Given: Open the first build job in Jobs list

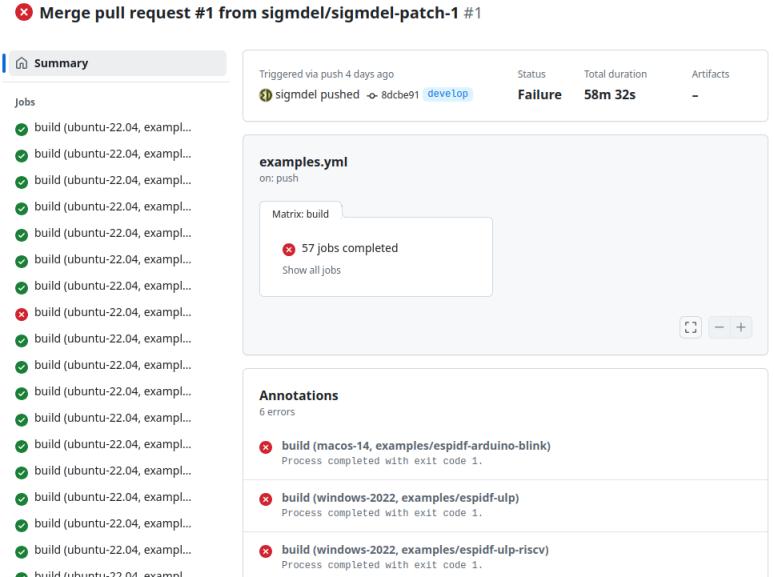Looking at the screenshot, I should [x=112, y=128].
